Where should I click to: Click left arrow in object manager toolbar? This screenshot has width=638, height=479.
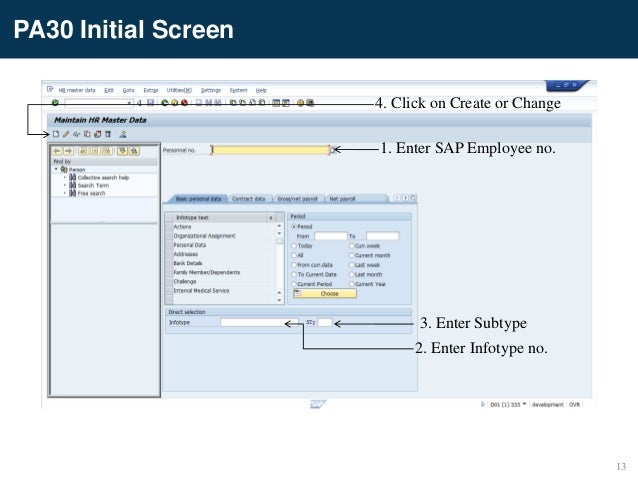point(57,151)
